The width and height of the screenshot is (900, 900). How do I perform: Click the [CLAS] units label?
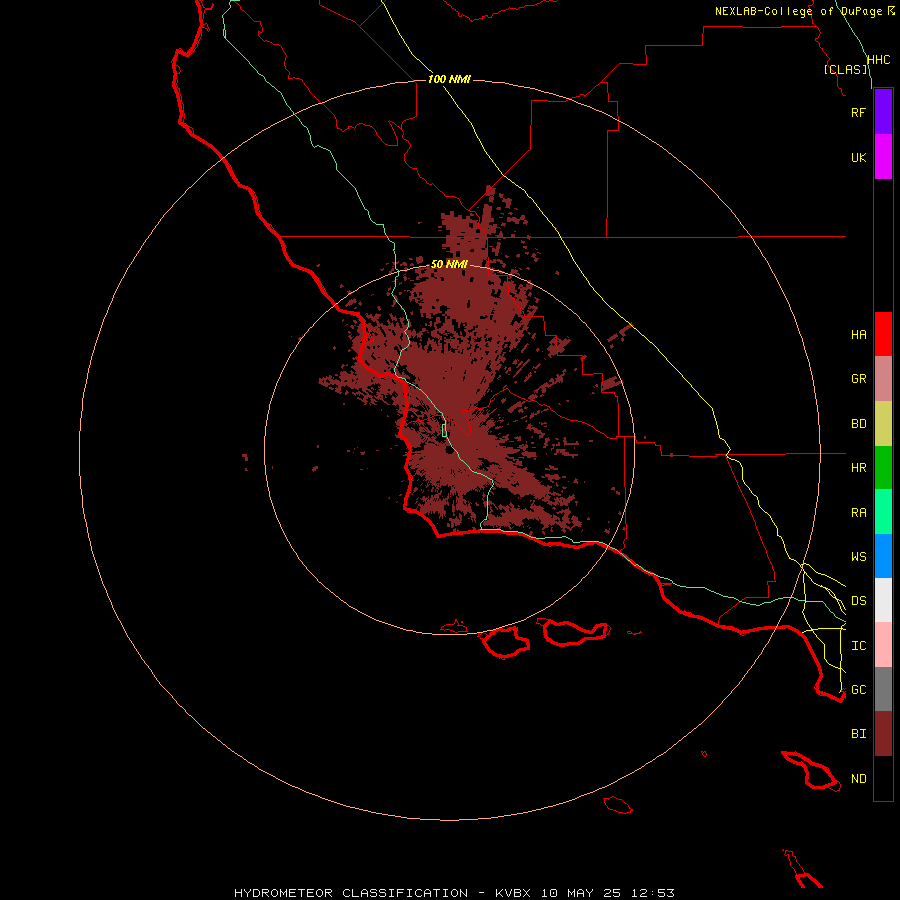click(845, 69)
